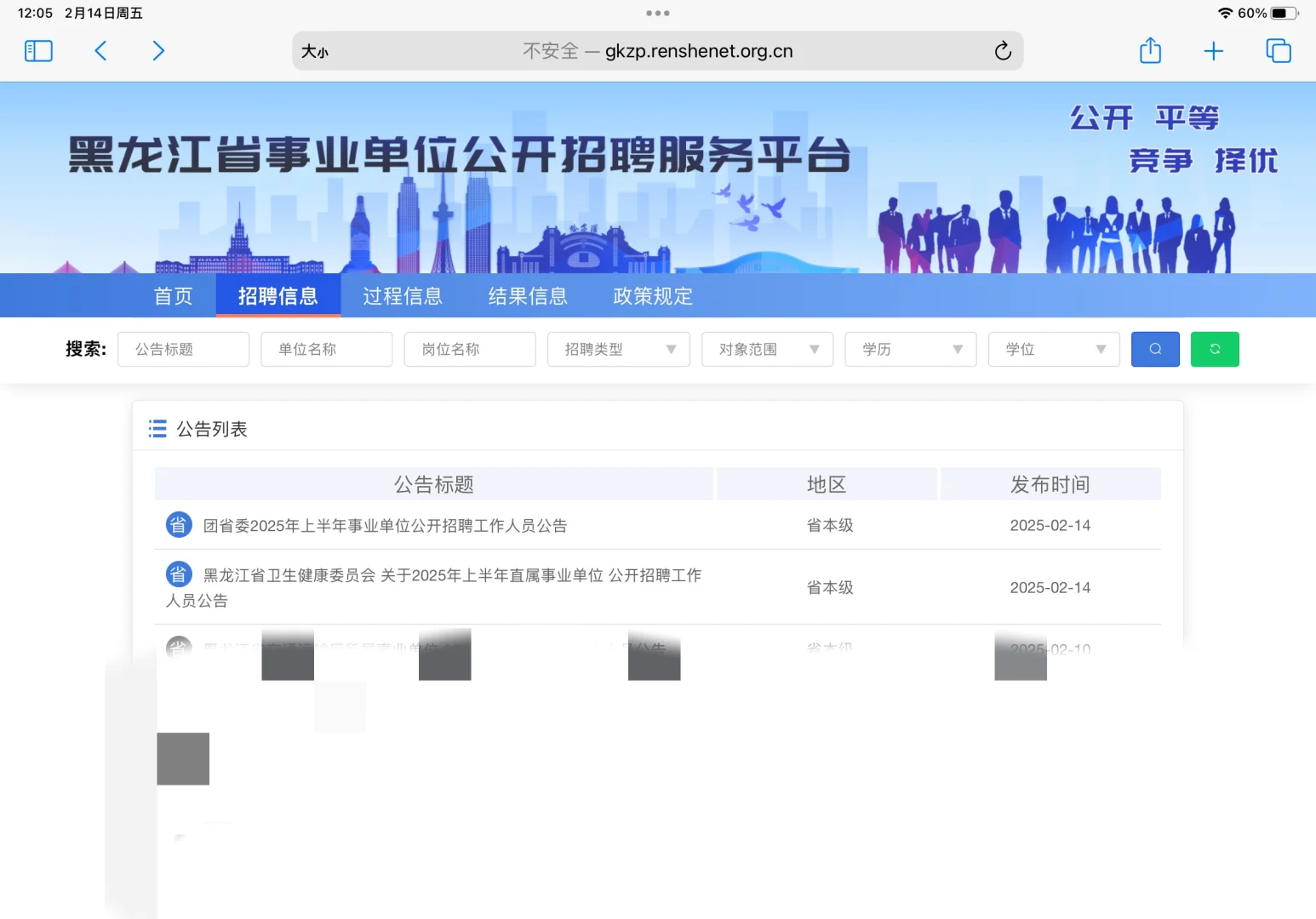The image size is (1316, 919).
Task: Navigate back with the arrow icon
Action: [100, 51]
